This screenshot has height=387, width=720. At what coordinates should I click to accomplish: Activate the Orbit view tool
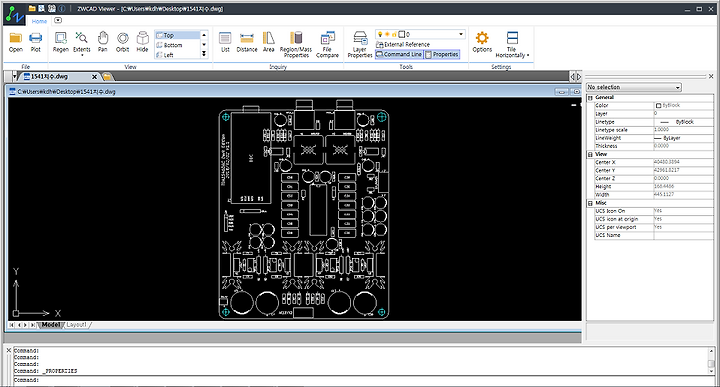(x=123, y=42)
